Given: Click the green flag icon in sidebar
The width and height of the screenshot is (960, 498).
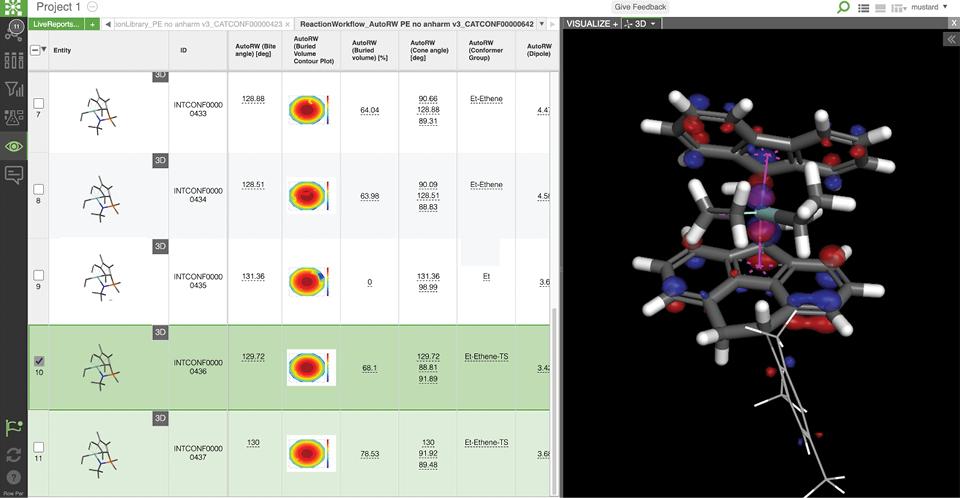Looking at the screenshot, I should (x=14, y=427).
